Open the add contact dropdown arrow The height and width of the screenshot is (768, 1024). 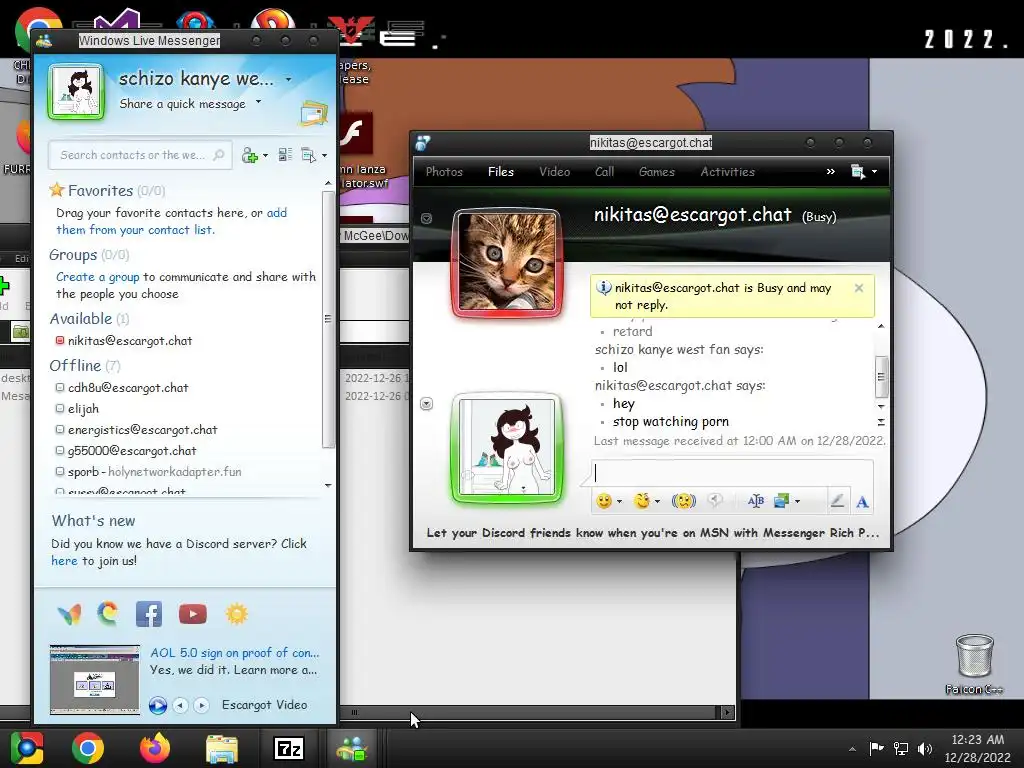[265, 155]
